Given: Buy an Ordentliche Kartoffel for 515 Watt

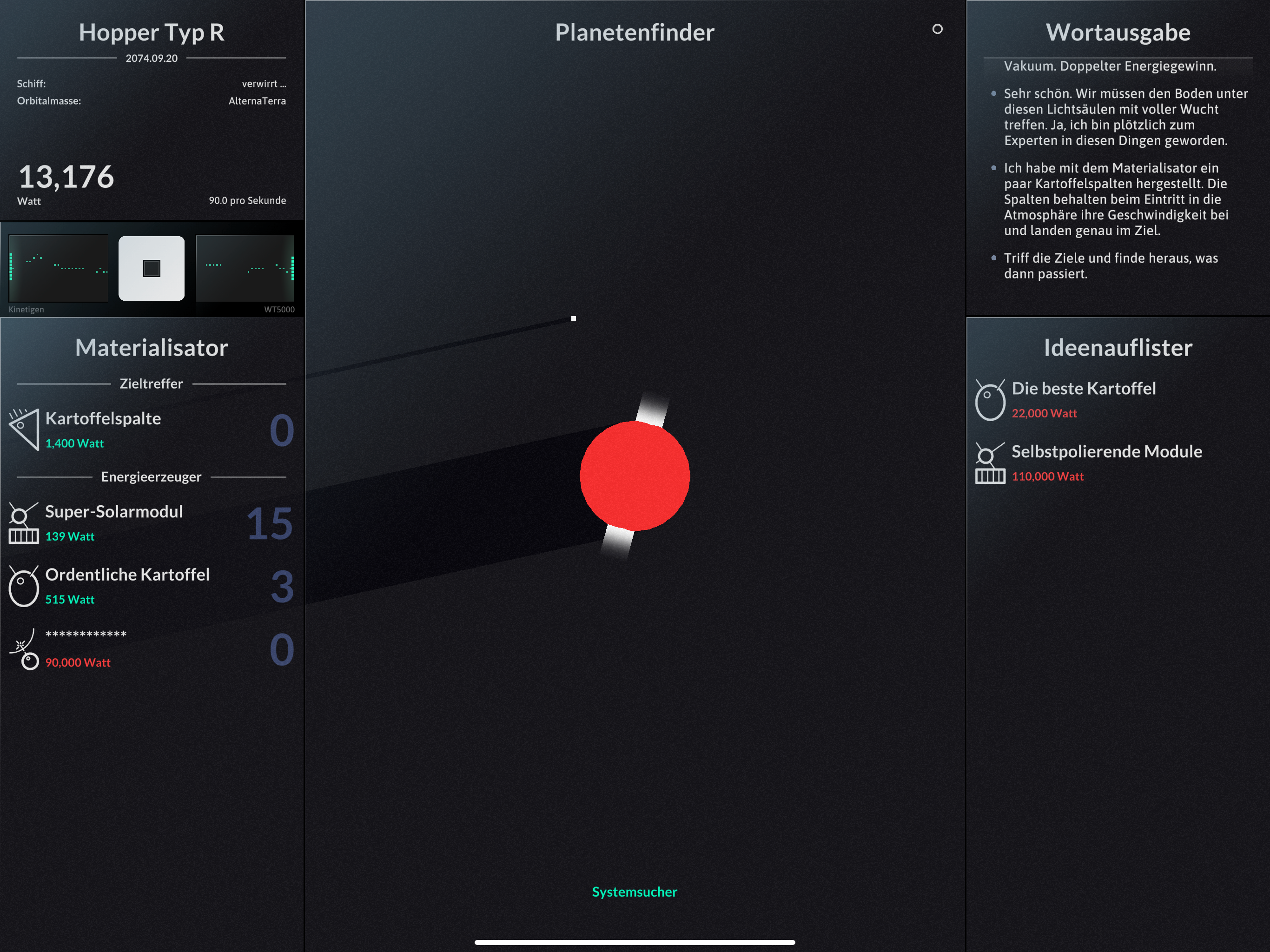Looking at the screenshot, I should [127, 575].
